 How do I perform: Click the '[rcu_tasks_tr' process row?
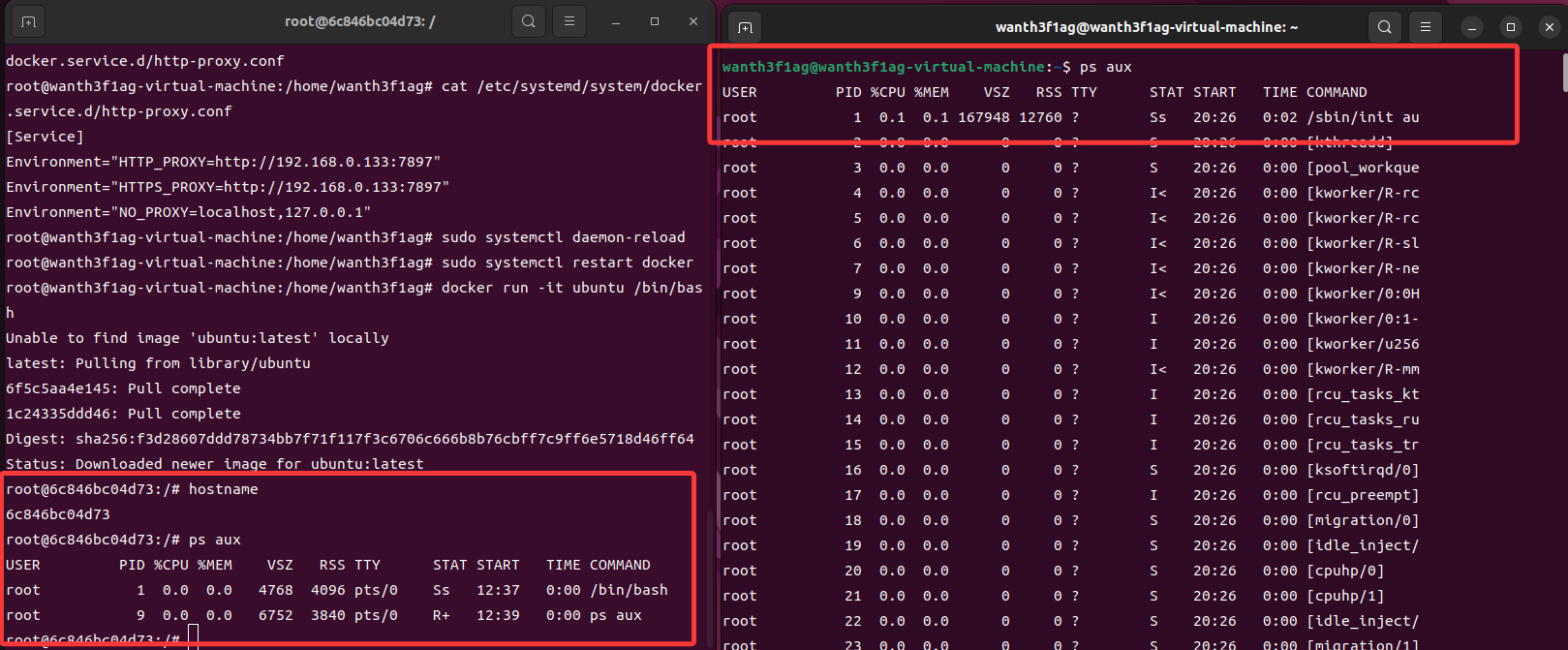[x=1071, y=445]
